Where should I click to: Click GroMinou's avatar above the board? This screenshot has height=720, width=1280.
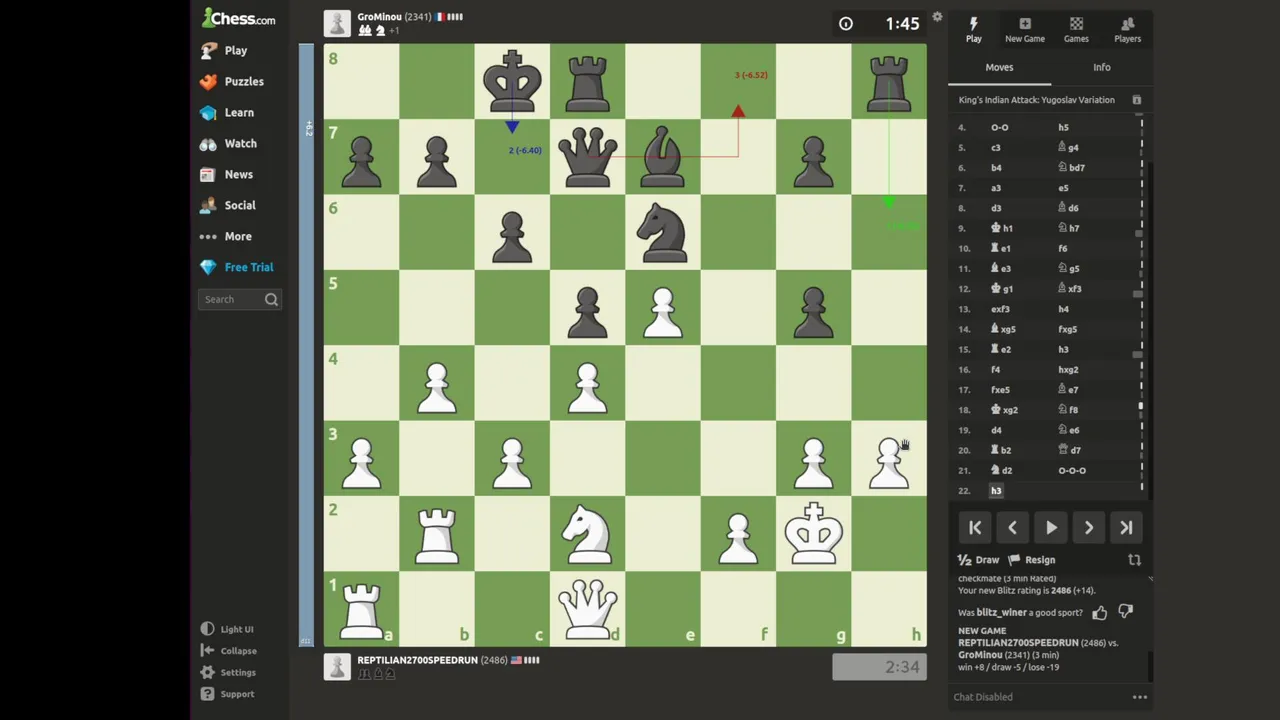pyautogui.click(x=337, y=23)
